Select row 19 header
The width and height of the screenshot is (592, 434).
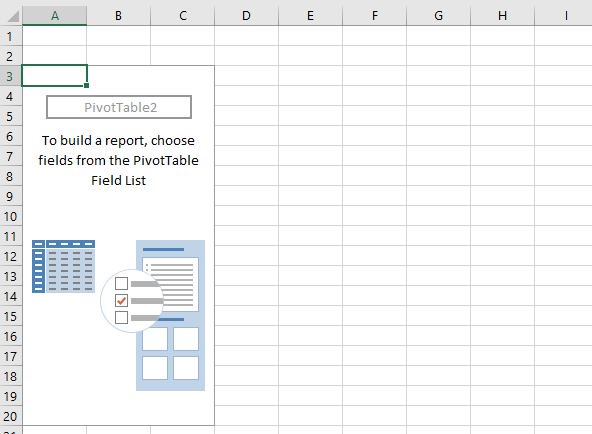[11, 396]
